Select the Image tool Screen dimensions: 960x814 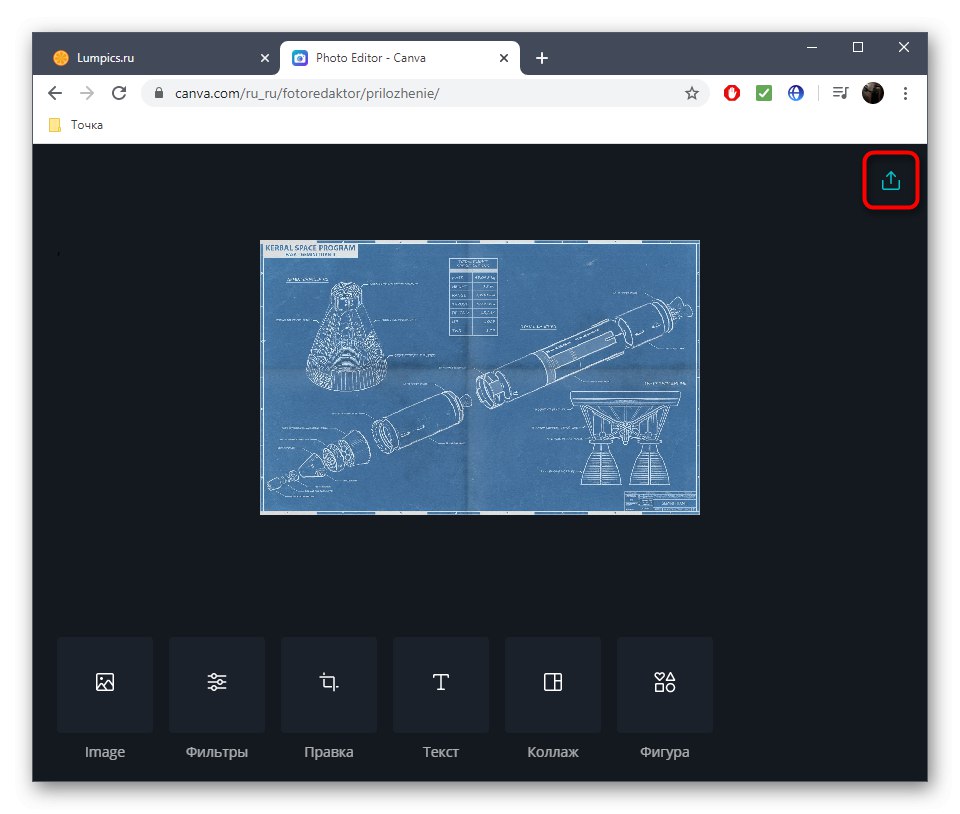click(x=105, y=685)
